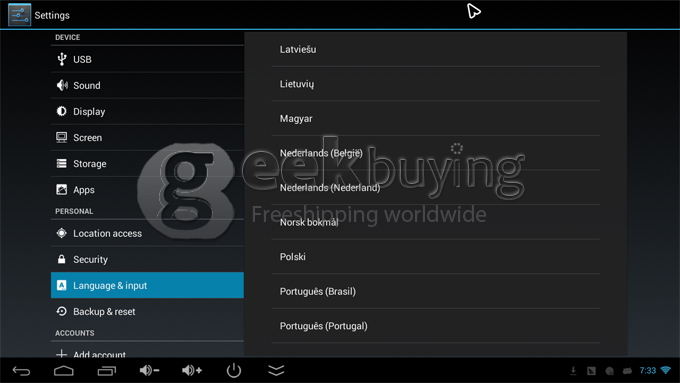The image size is (680, 383).
Task: Open Backup & reset settings
Action: 147,311
